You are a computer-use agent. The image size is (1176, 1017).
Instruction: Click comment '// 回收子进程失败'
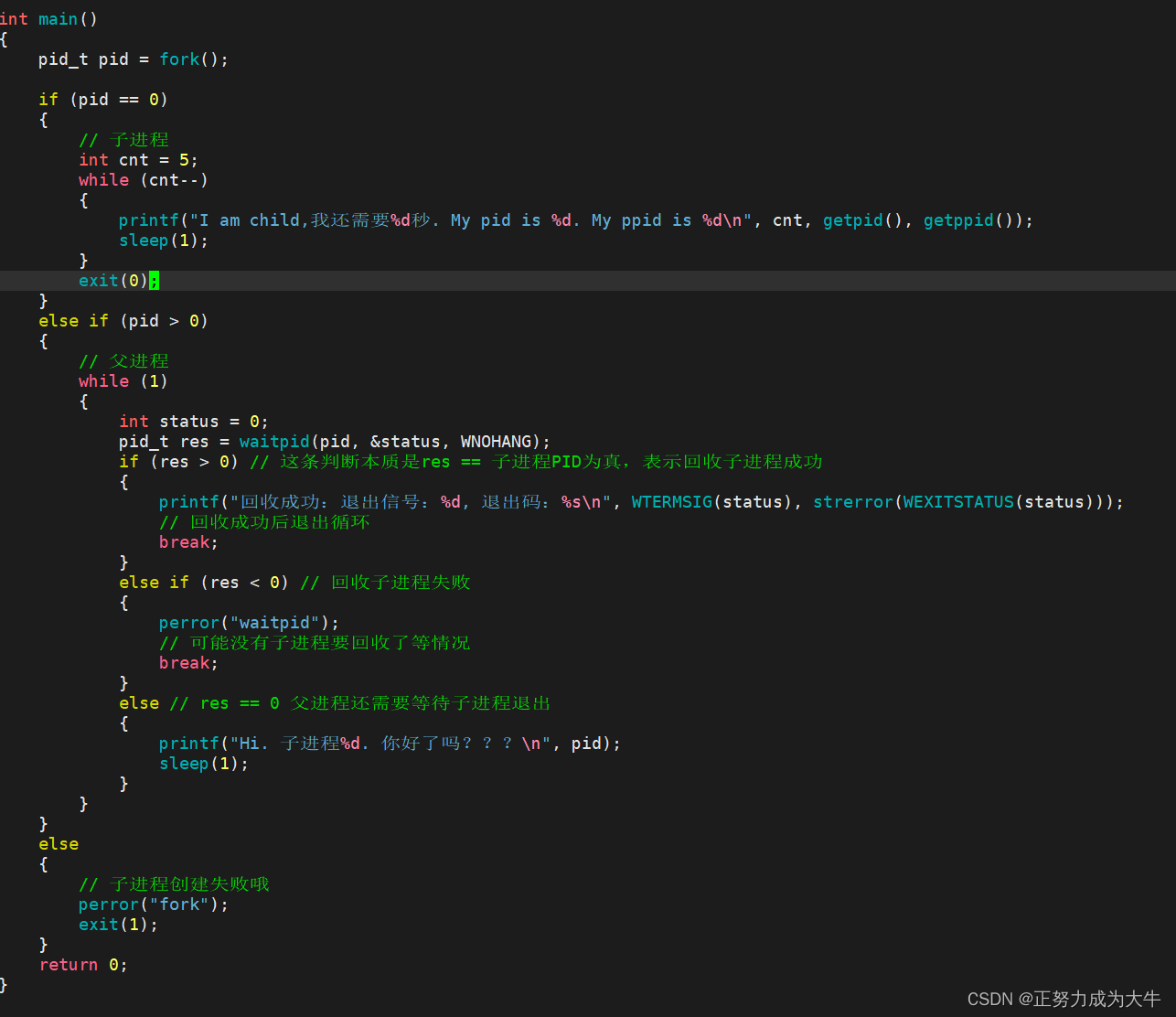(x=385, y=583)
